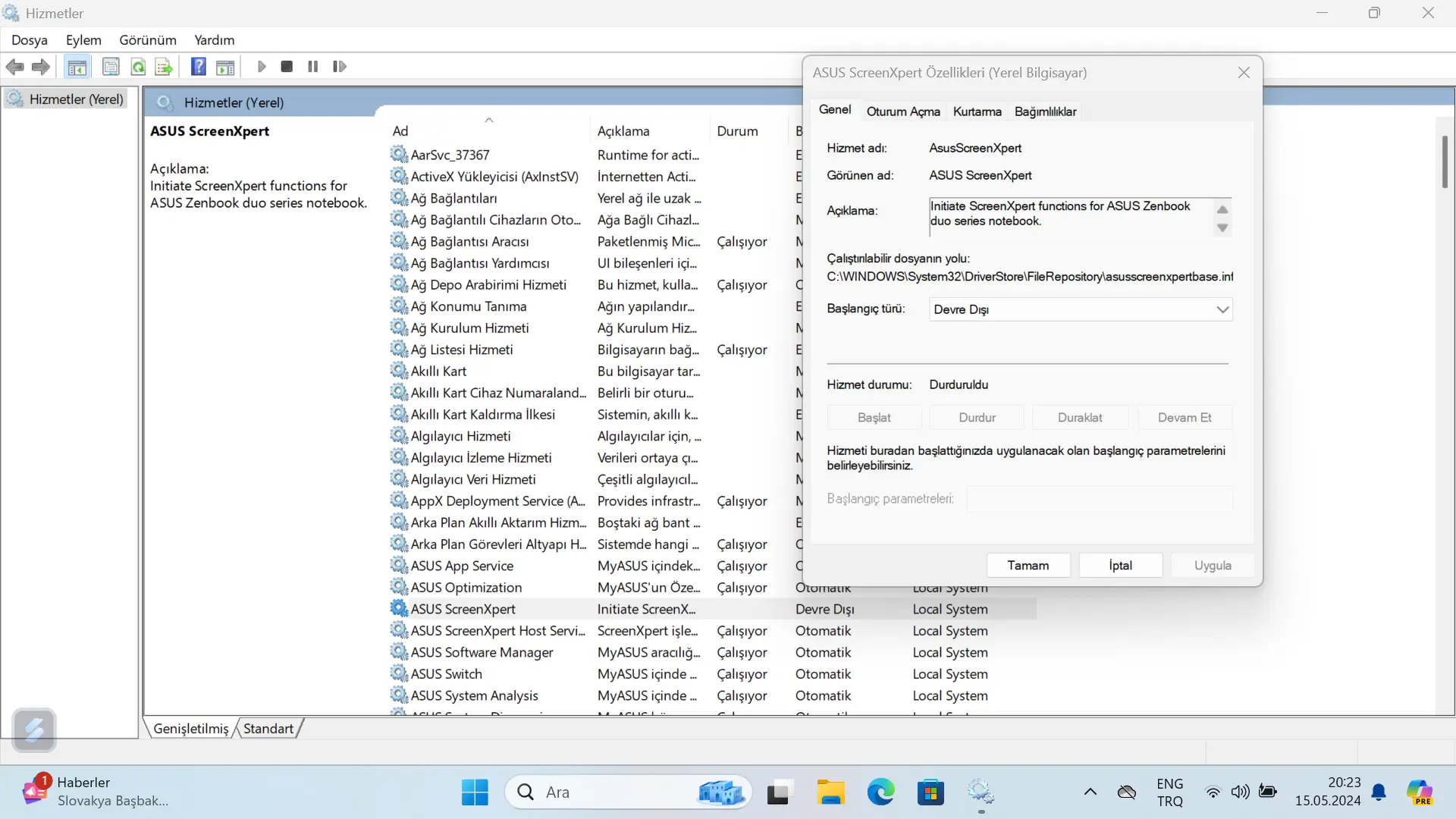Click the Start Service play icon

point(262,67)
